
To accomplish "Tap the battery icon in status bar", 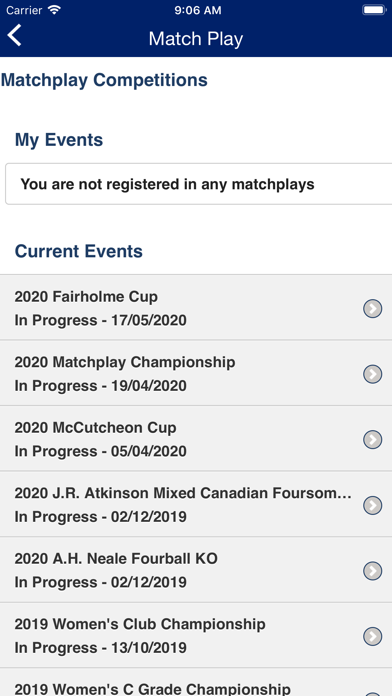I will [374, 10].
